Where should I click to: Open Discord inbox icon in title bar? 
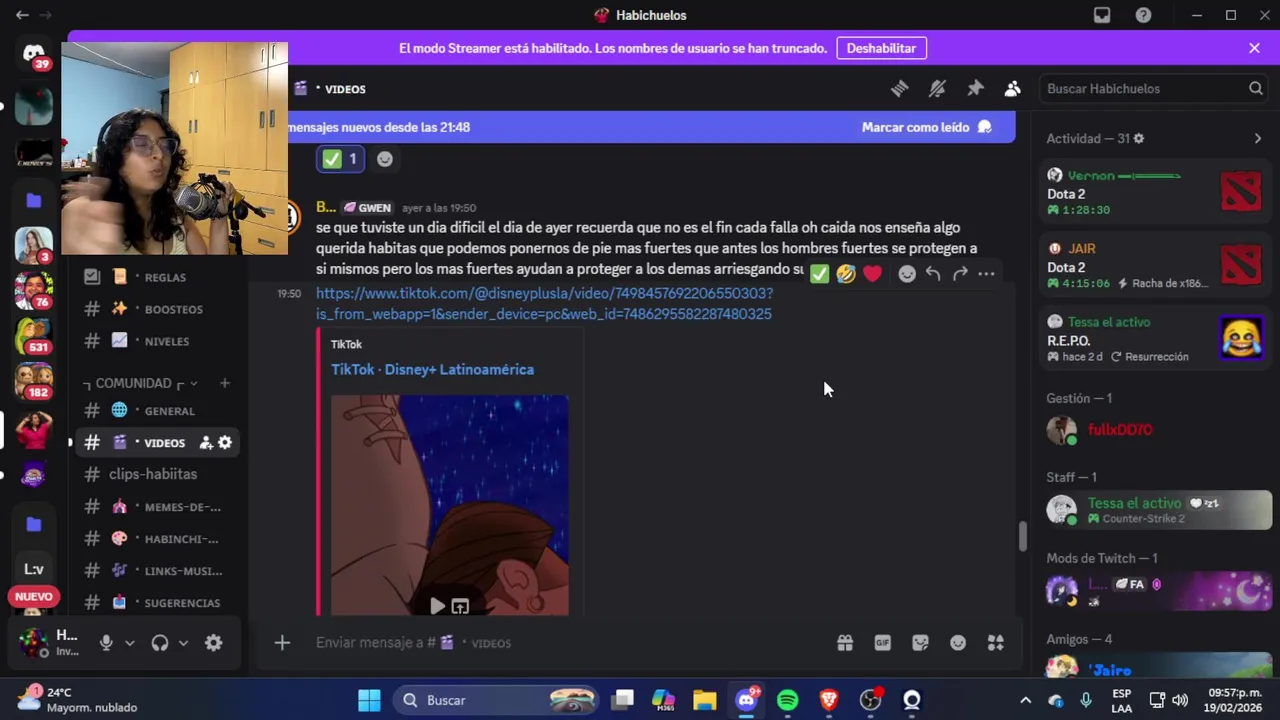(x=1102, y=15)
